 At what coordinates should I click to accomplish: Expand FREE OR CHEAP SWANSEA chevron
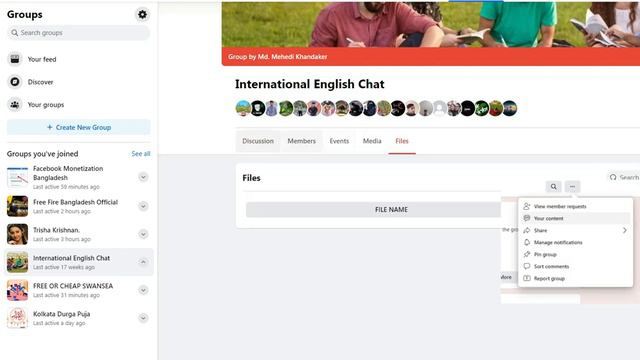(x=143, y=290)
